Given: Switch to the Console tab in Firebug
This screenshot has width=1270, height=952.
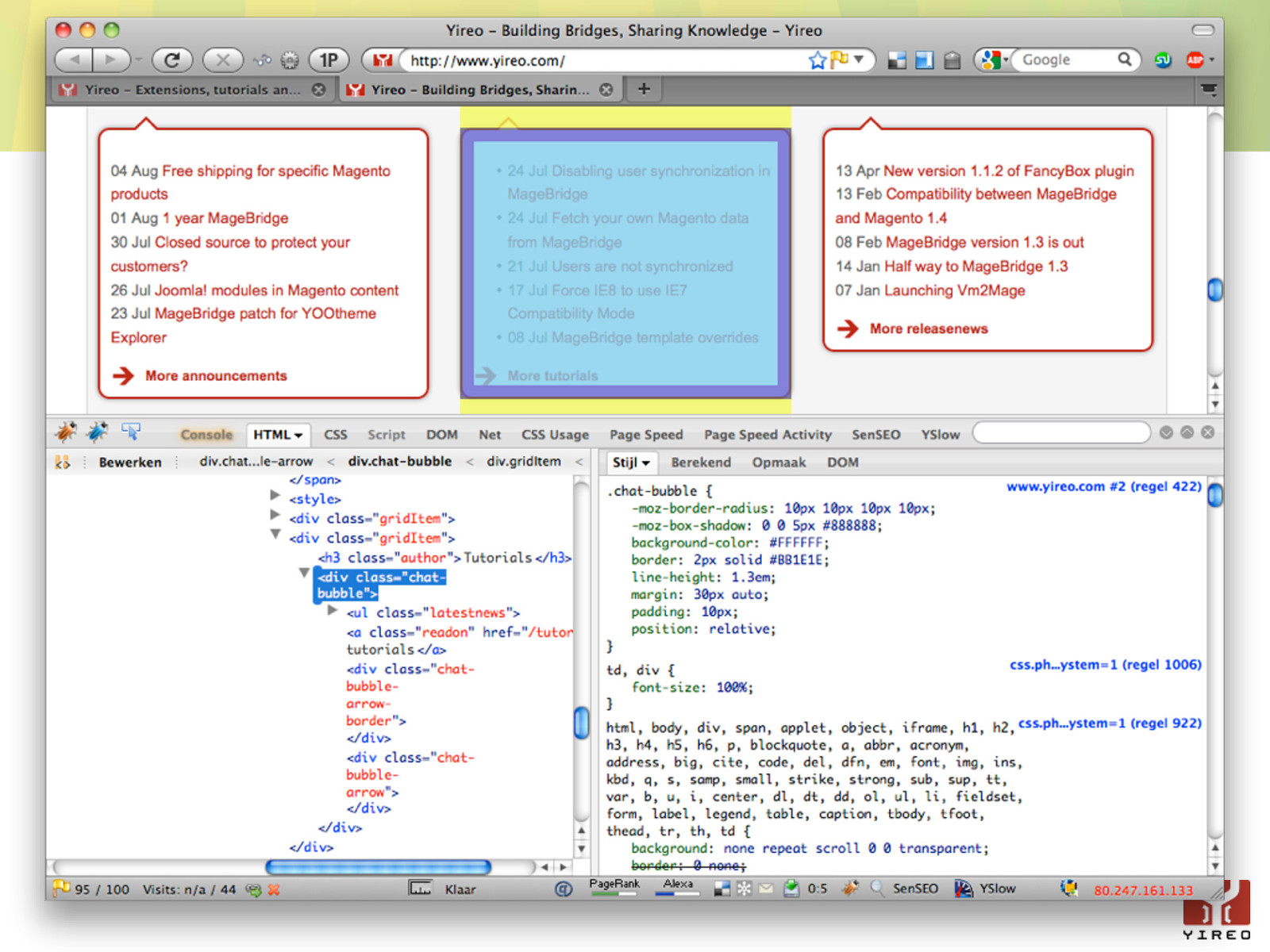Looking at the screenshot, I should point(206,435).
